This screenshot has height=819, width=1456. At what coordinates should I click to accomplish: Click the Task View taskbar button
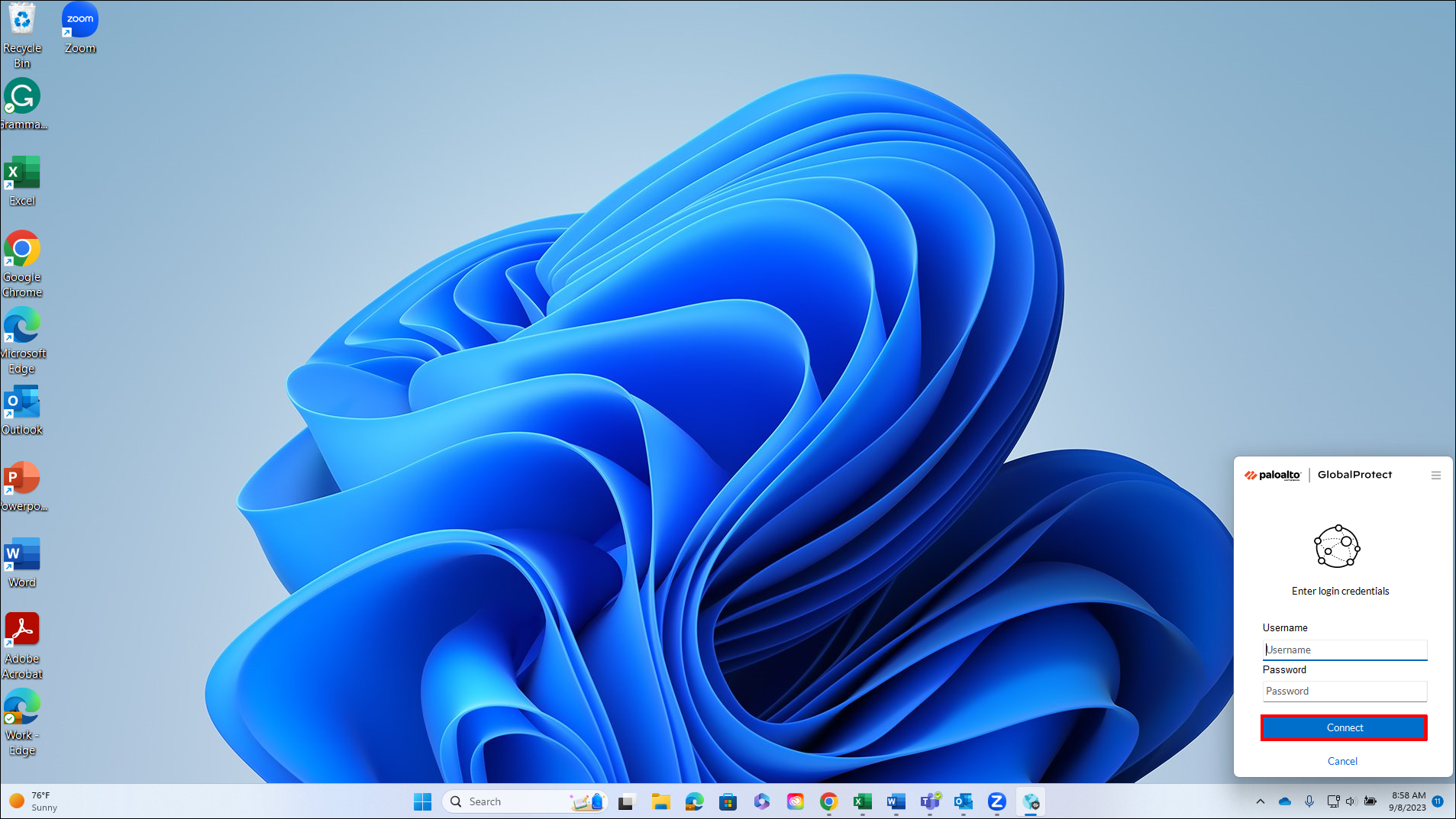pos(627,801)
